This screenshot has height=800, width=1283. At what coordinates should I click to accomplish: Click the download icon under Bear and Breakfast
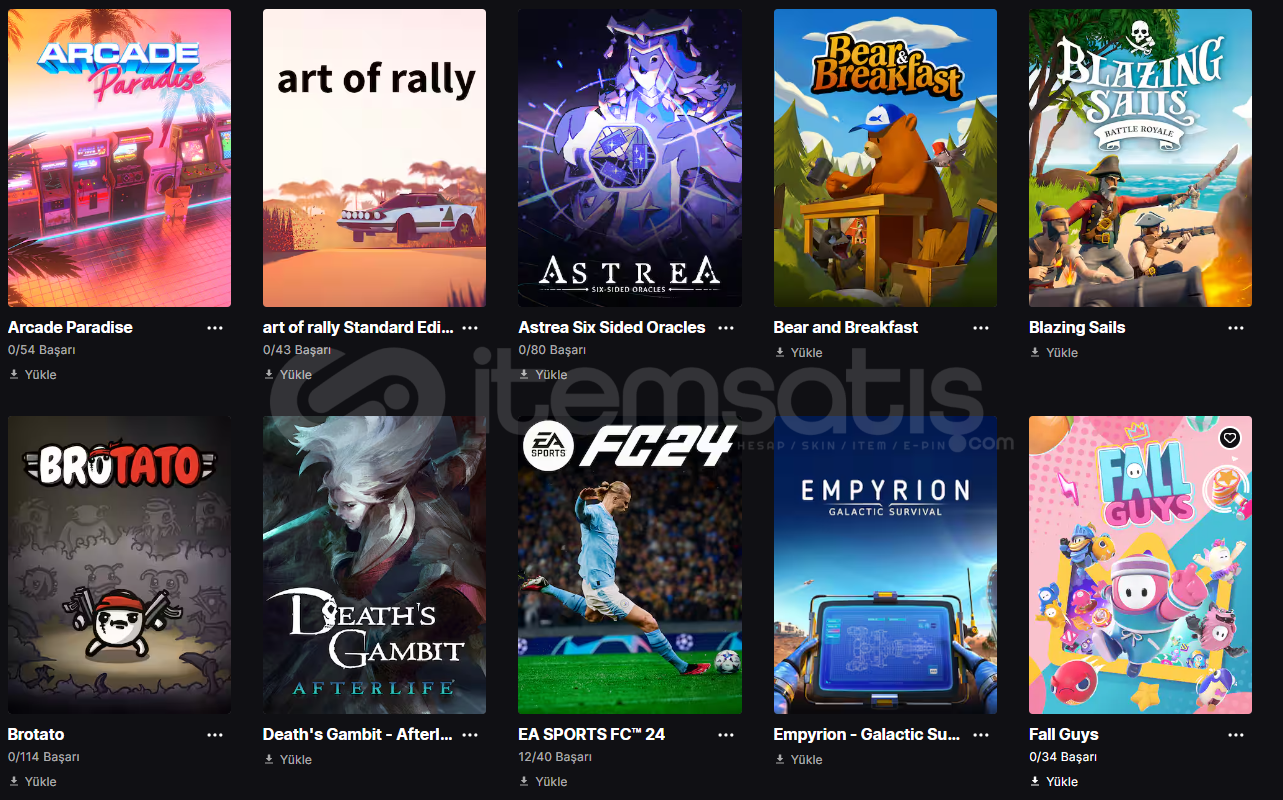780,352
